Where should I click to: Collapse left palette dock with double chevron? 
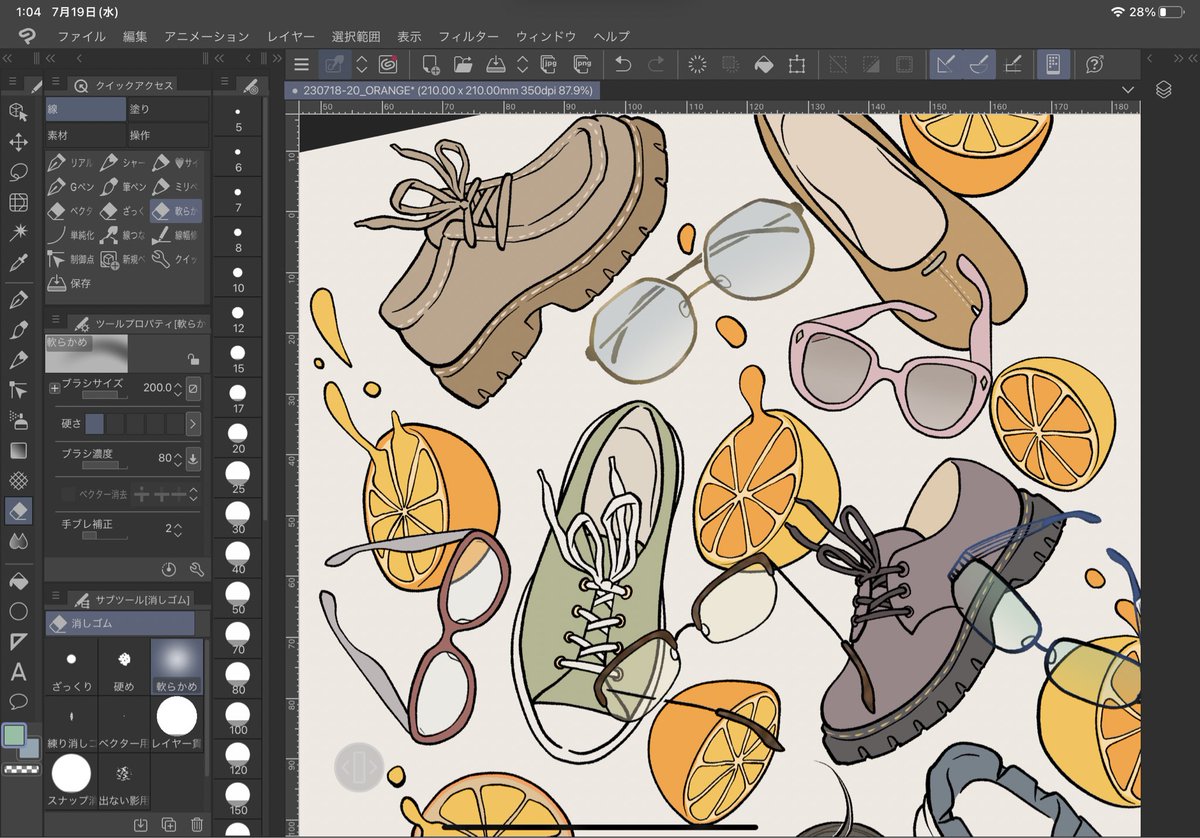tap(7, 59)
